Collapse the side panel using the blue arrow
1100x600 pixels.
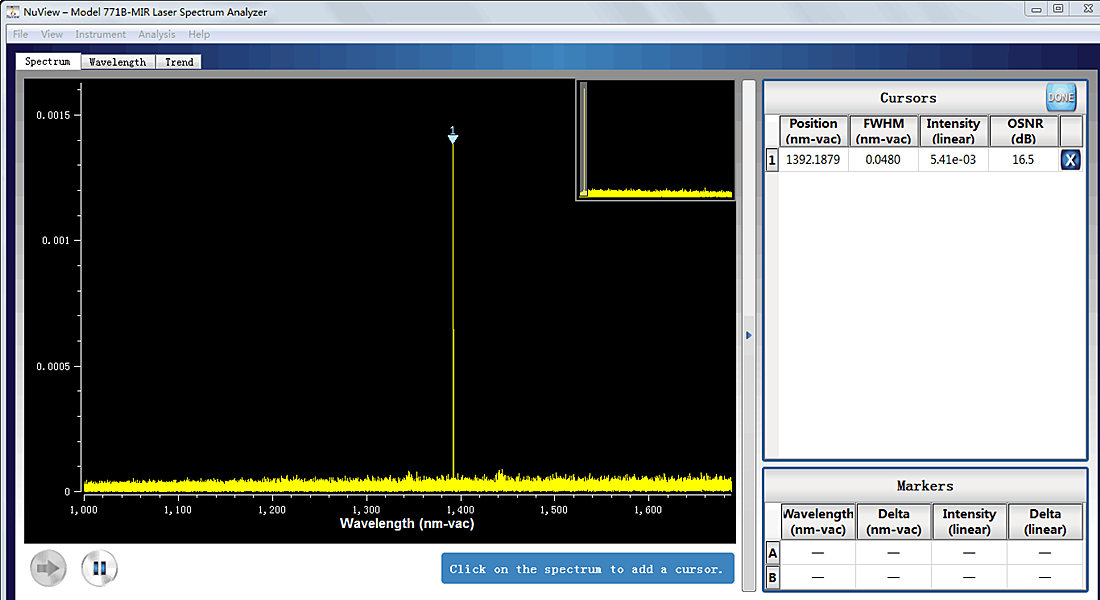[x=749, y=336]
